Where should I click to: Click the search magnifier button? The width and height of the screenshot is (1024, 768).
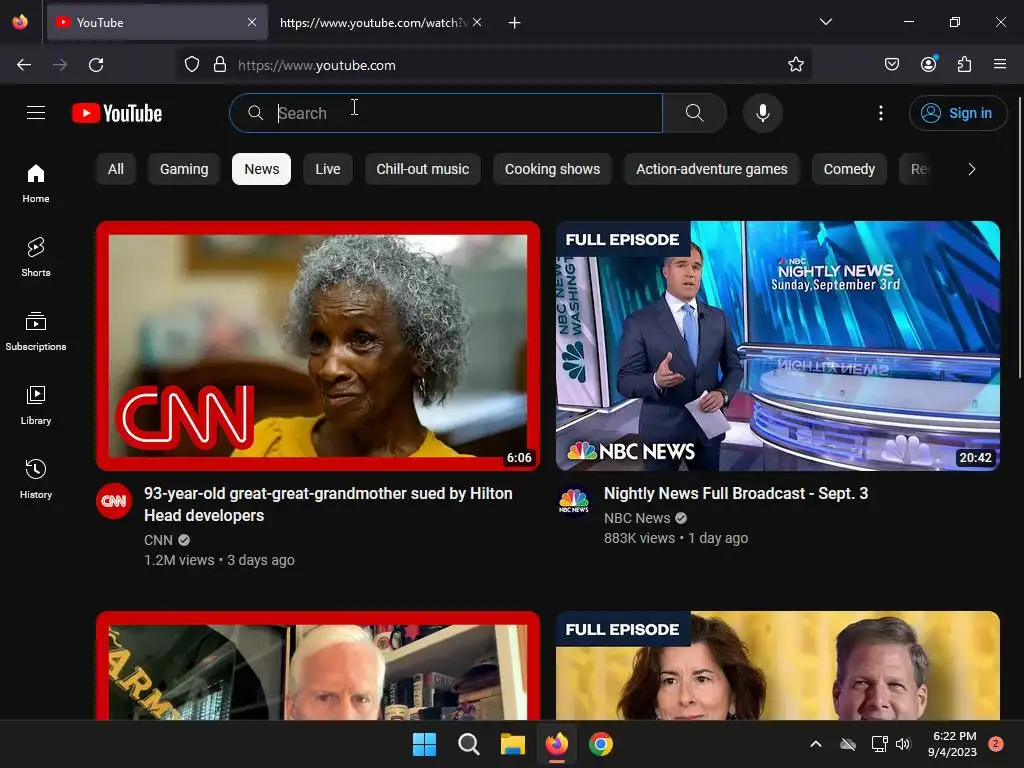(694, 113)
